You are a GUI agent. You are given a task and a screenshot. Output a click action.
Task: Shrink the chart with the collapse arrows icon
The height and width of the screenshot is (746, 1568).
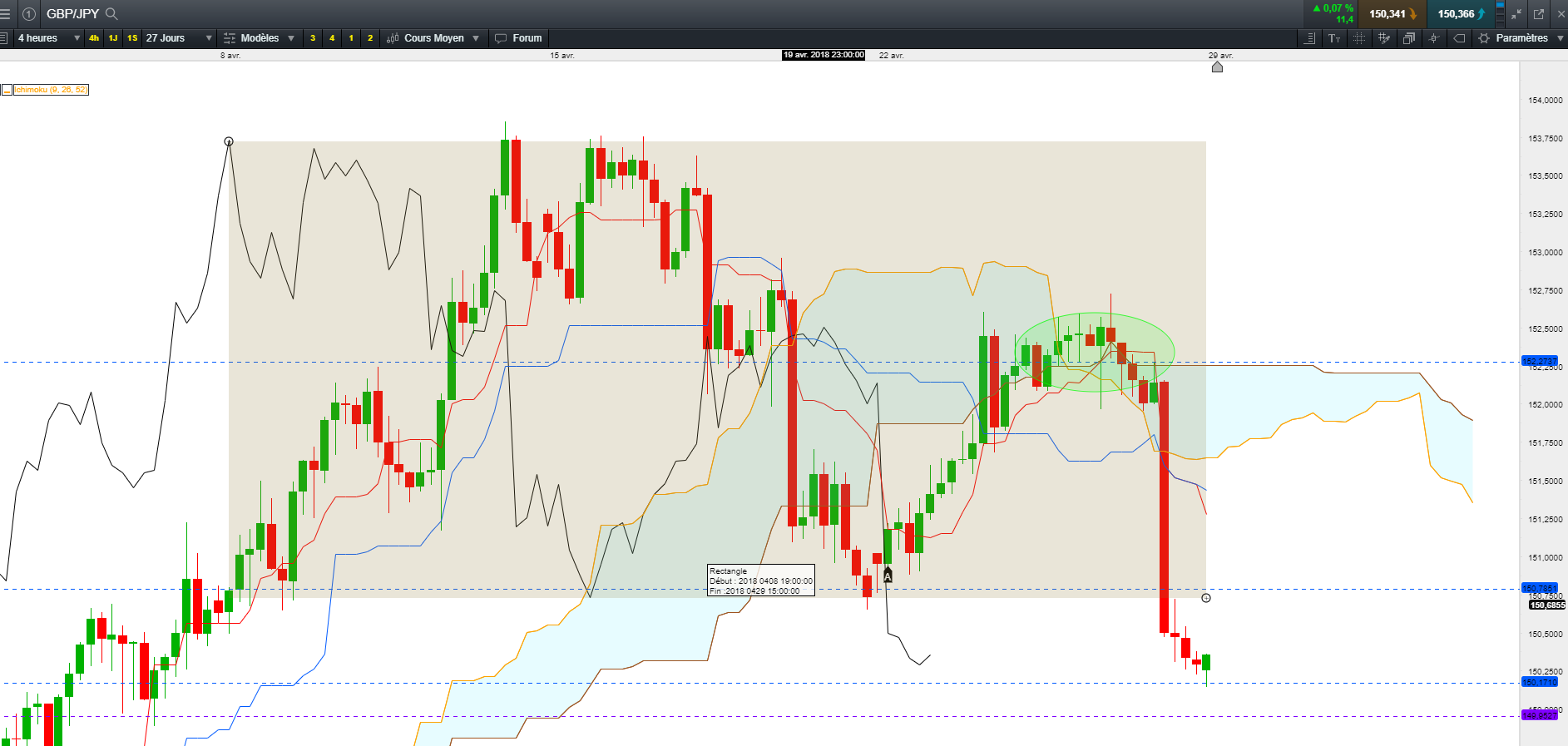click(1516, 14)
